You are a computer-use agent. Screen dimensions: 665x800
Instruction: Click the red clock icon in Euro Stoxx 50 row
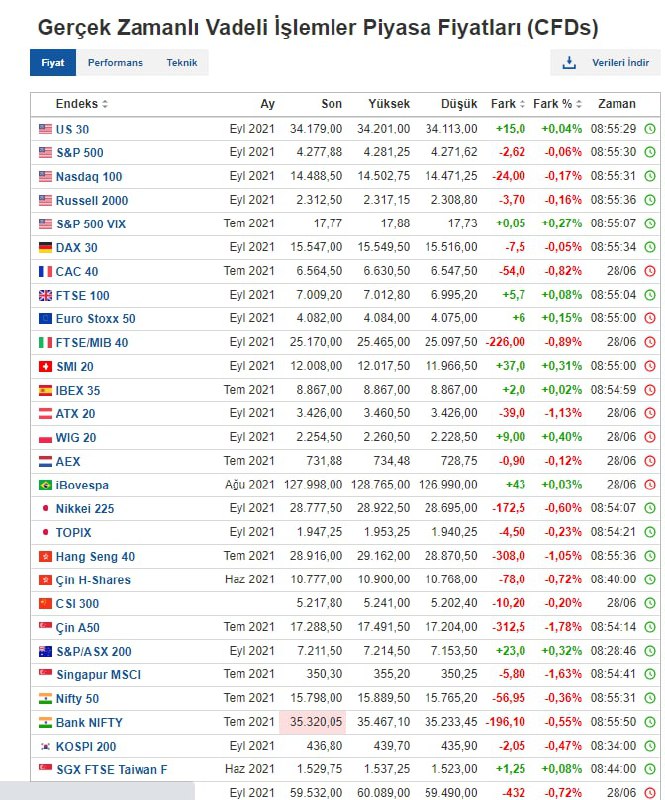[x=650, y=318]
